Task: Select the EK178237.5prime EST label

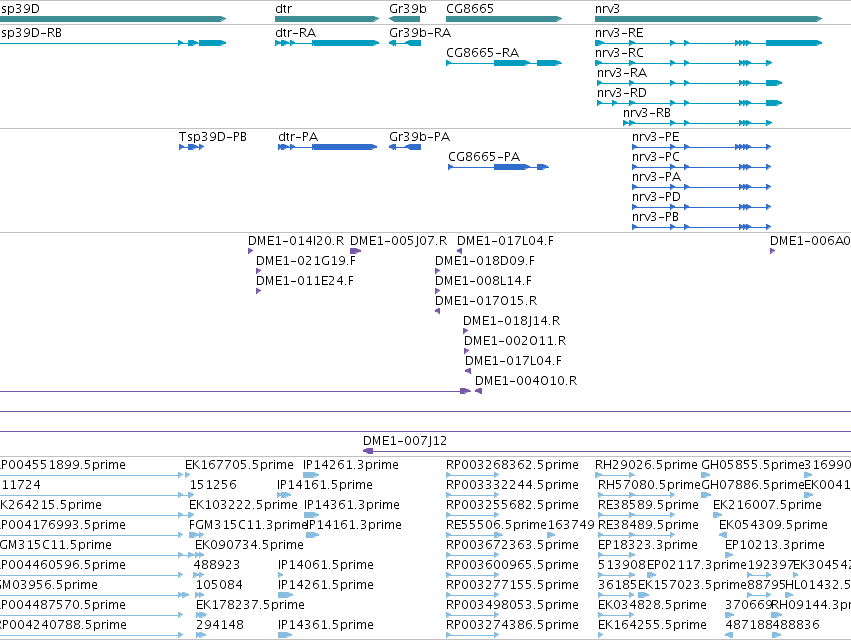Action: click(x=250, y=605)
